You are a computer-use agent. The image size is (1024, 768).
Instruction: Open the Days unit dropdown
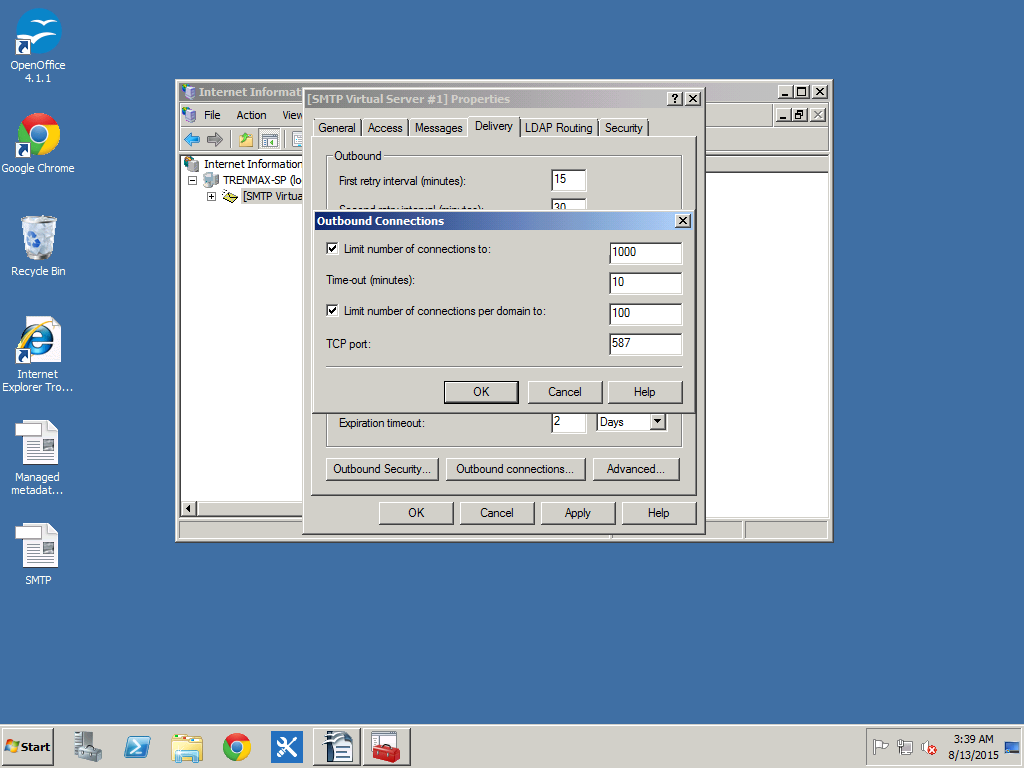pos(658,422)
